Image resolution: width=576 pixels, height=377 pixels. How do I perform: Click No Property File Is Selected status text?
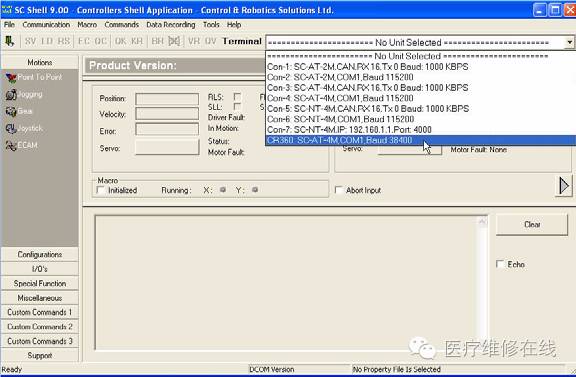(396, 369)
